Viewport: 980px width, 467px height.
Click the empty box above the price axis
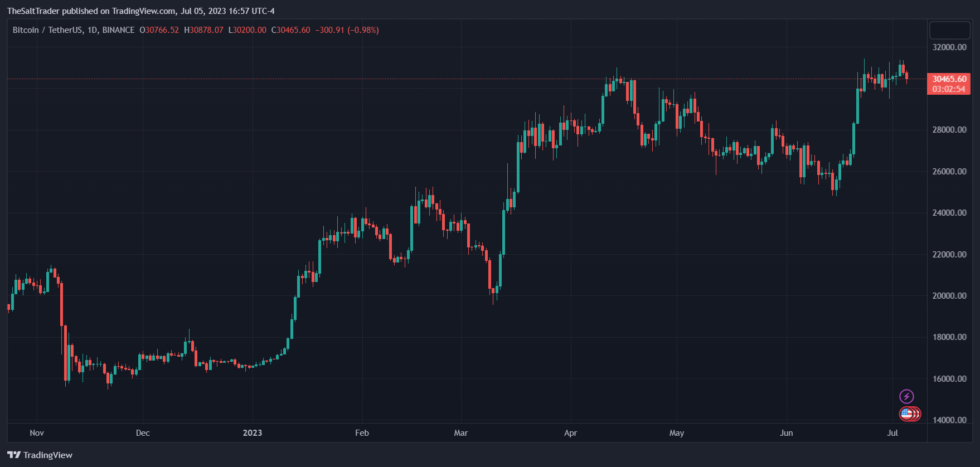[x=949, y=29]
